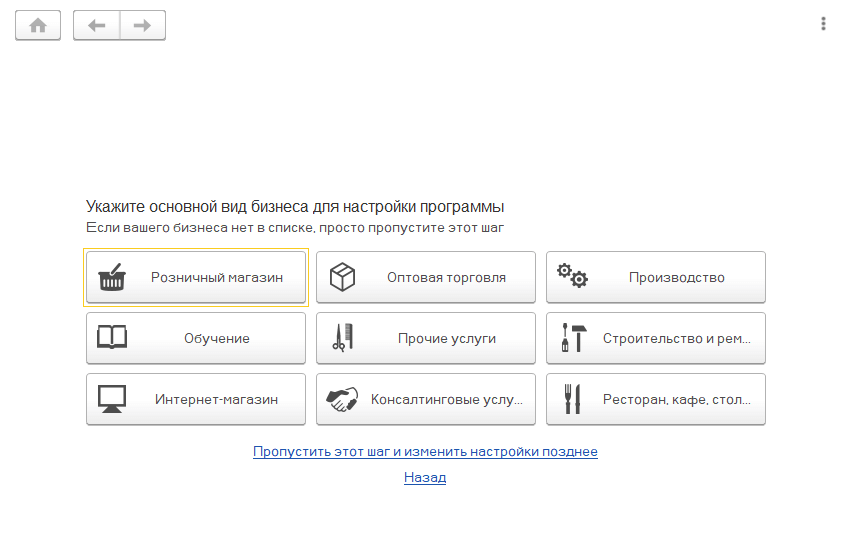
Task: Open the three-dot more options menu
Action: (823, 23)
